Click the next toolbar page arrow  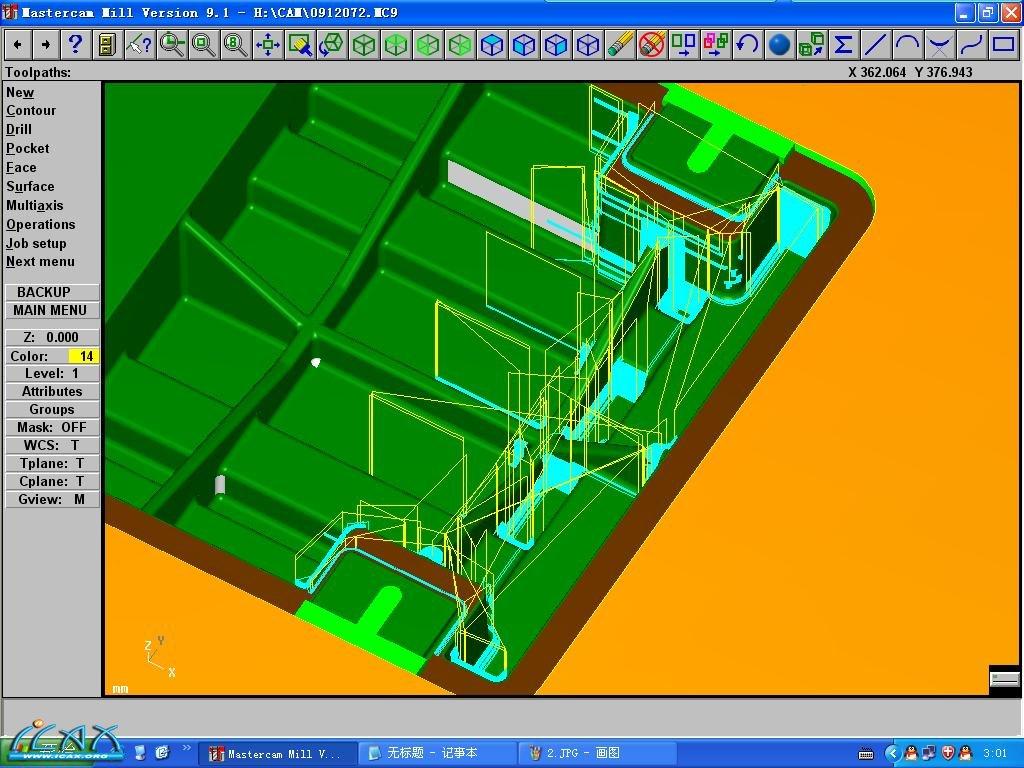coord(46,45)
